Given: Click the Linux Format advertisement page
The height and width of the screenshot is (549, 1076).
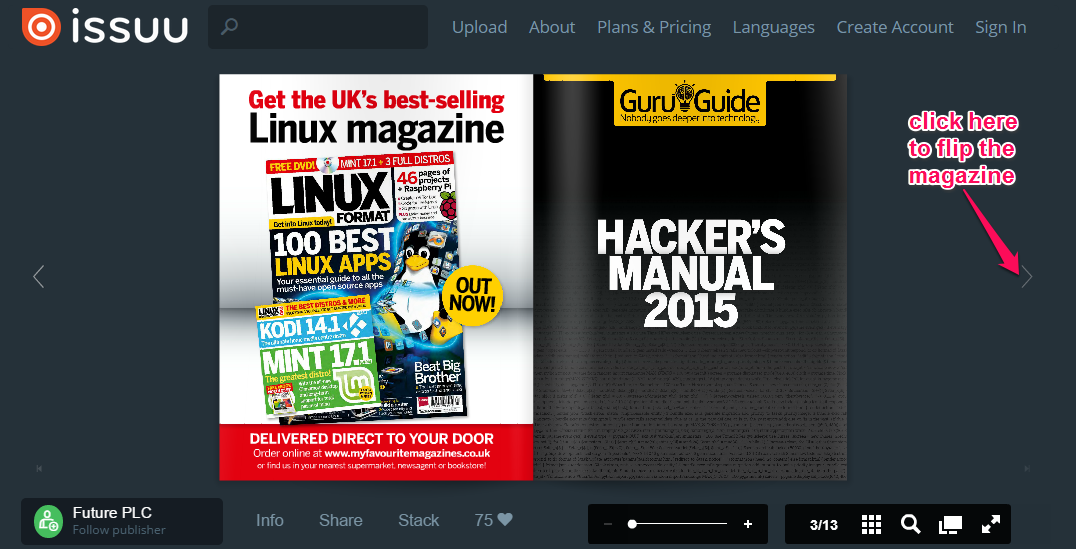Looking at the screenshot, I should (x=376, y=277).
